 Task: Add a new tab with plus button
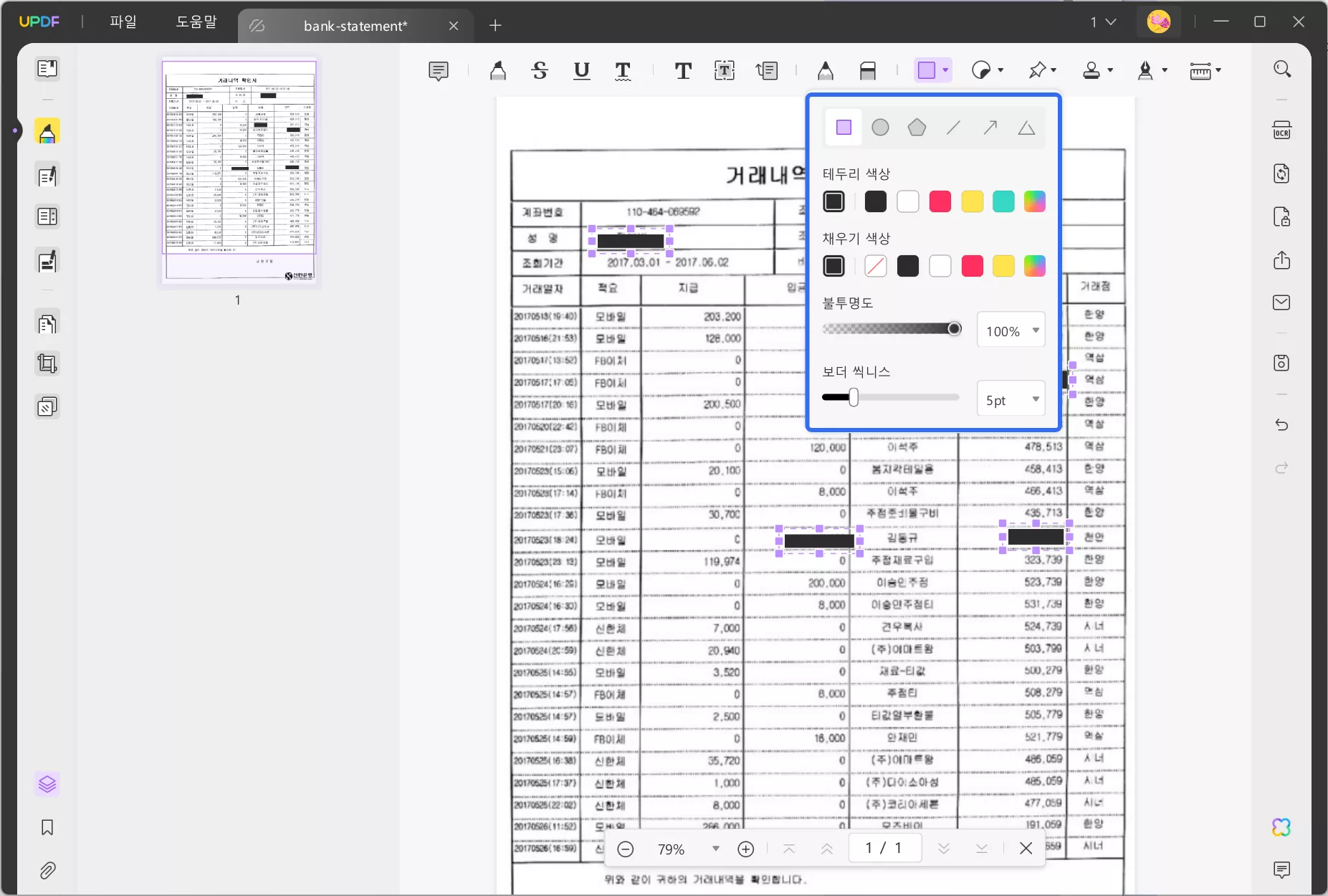495,26
